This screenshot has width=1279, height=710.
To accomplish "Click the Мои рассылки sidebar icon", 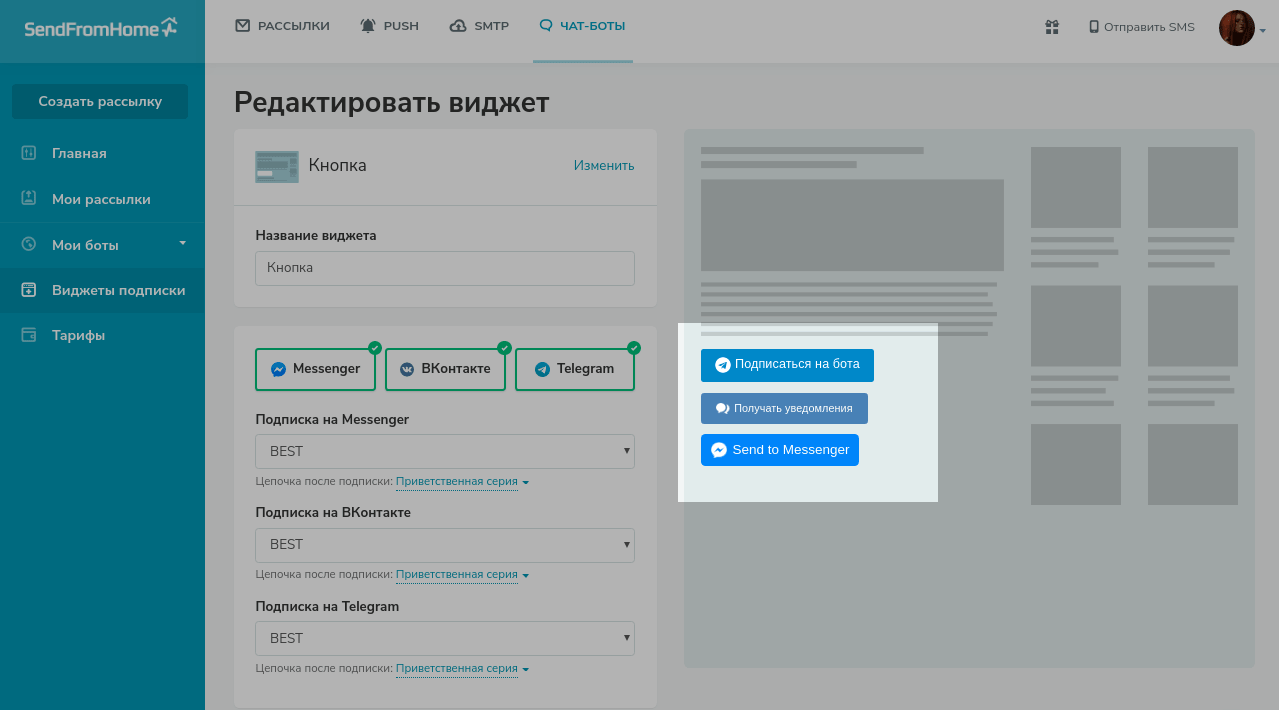I will [x=29, y=198].
